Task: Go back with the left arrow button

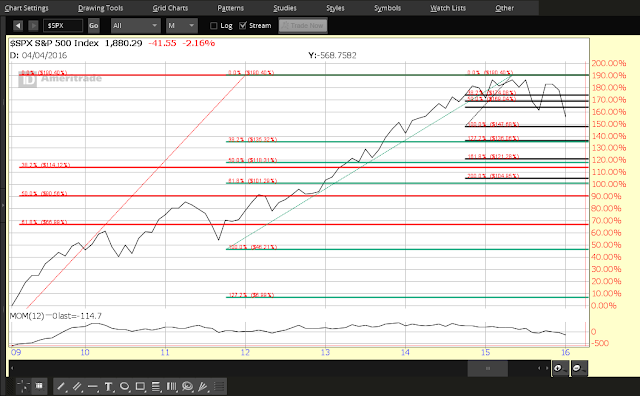Action: (18, 26)
